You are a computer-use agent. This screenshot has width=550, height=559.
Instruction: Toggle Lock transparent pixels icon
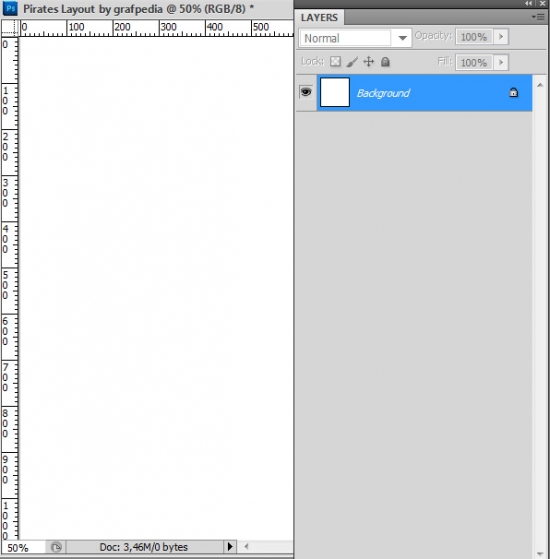point(335,62)
